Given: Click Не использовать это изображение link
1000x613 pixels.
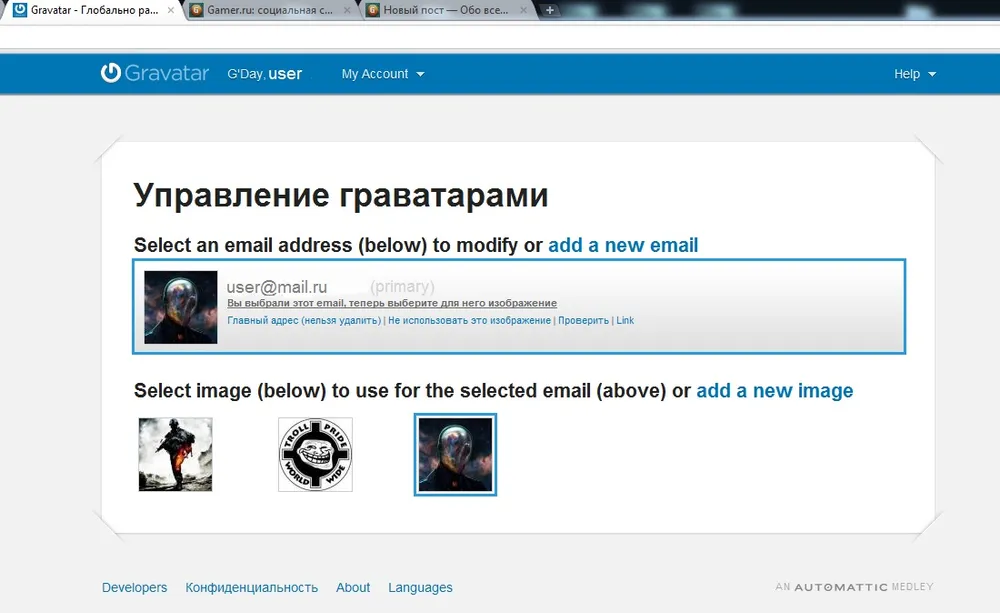Looking at the screenshot, I should click(469, 320).
